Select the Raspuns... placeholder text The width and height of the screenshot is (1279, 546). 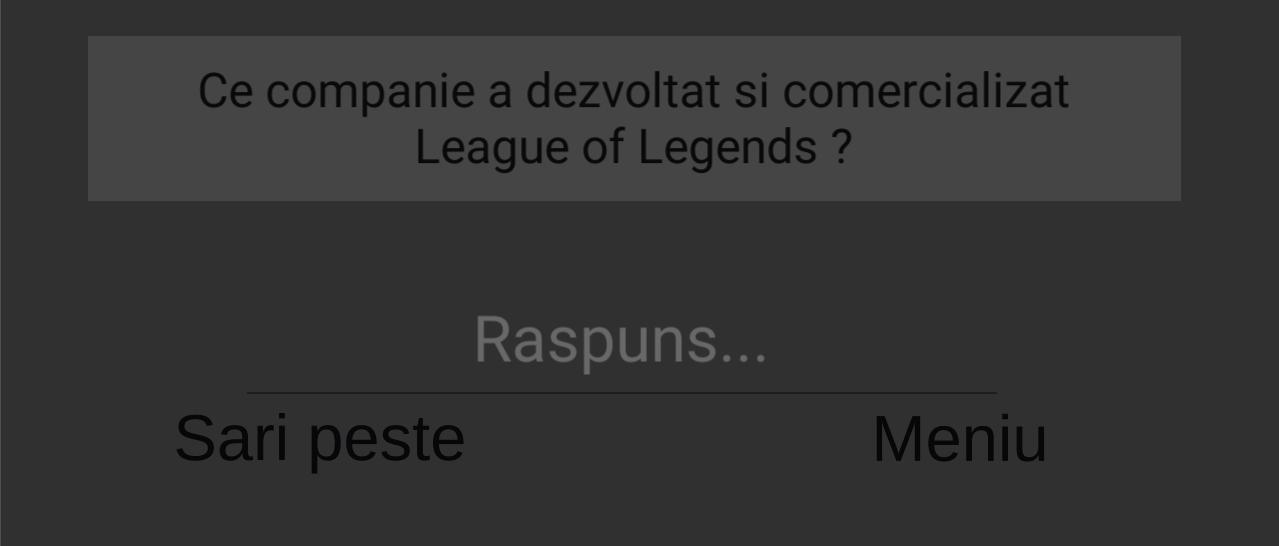[621, 340]
